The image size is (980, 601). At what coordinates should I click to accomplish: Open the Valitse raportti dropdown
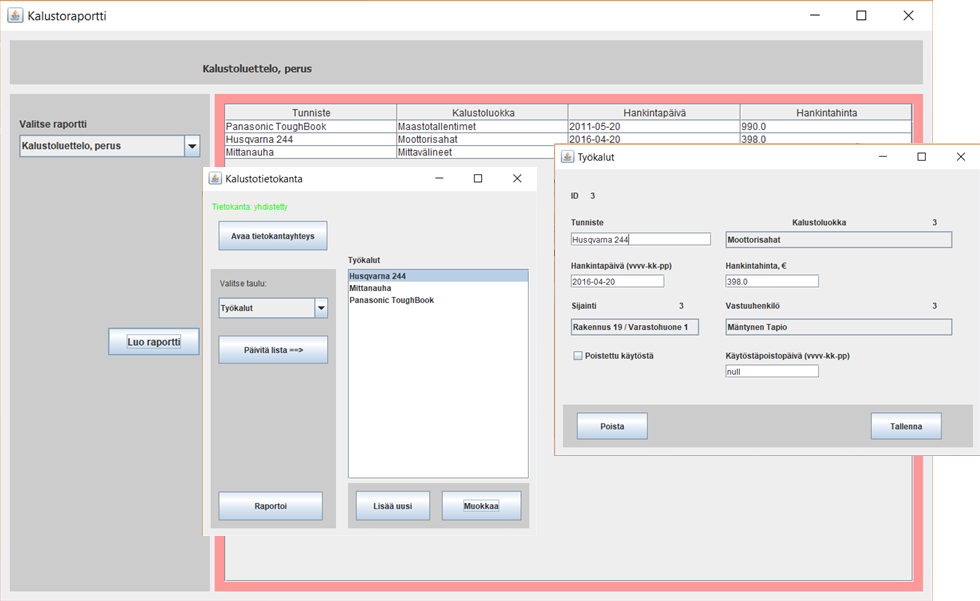click(192, 146)
